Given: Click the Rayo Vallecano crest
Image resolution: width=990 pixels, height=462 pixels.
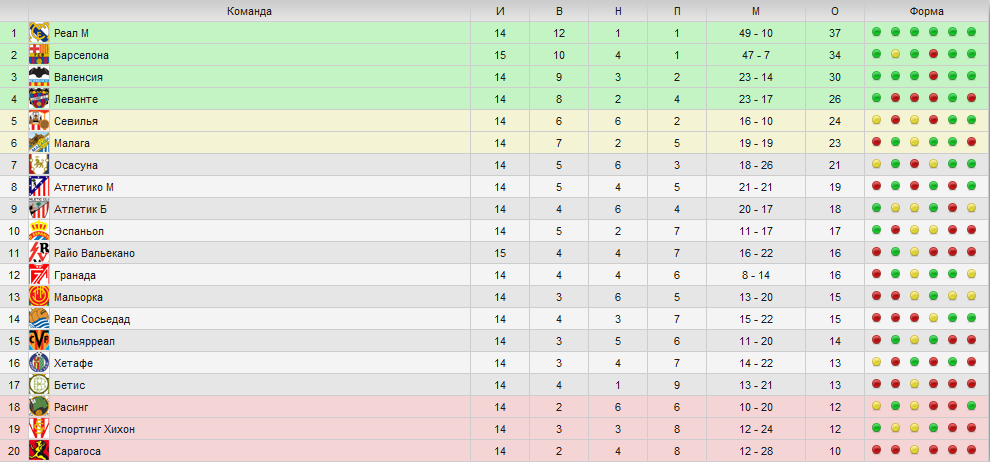Looking at the screenshot, I should coord(39,253).
